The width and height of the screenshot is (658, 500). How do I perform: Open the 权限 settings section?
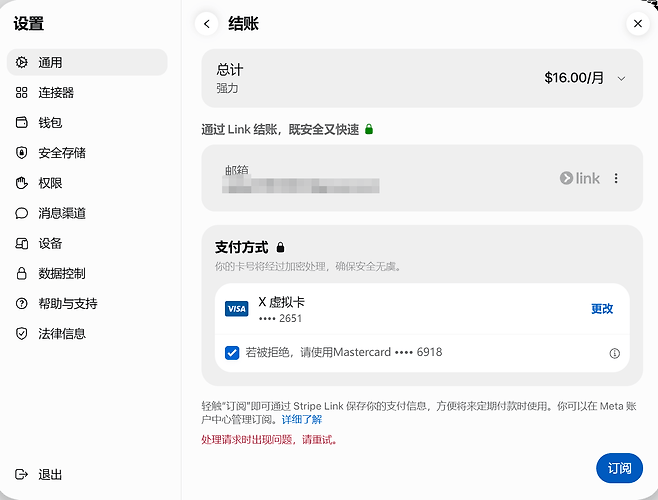click(87, 183)
